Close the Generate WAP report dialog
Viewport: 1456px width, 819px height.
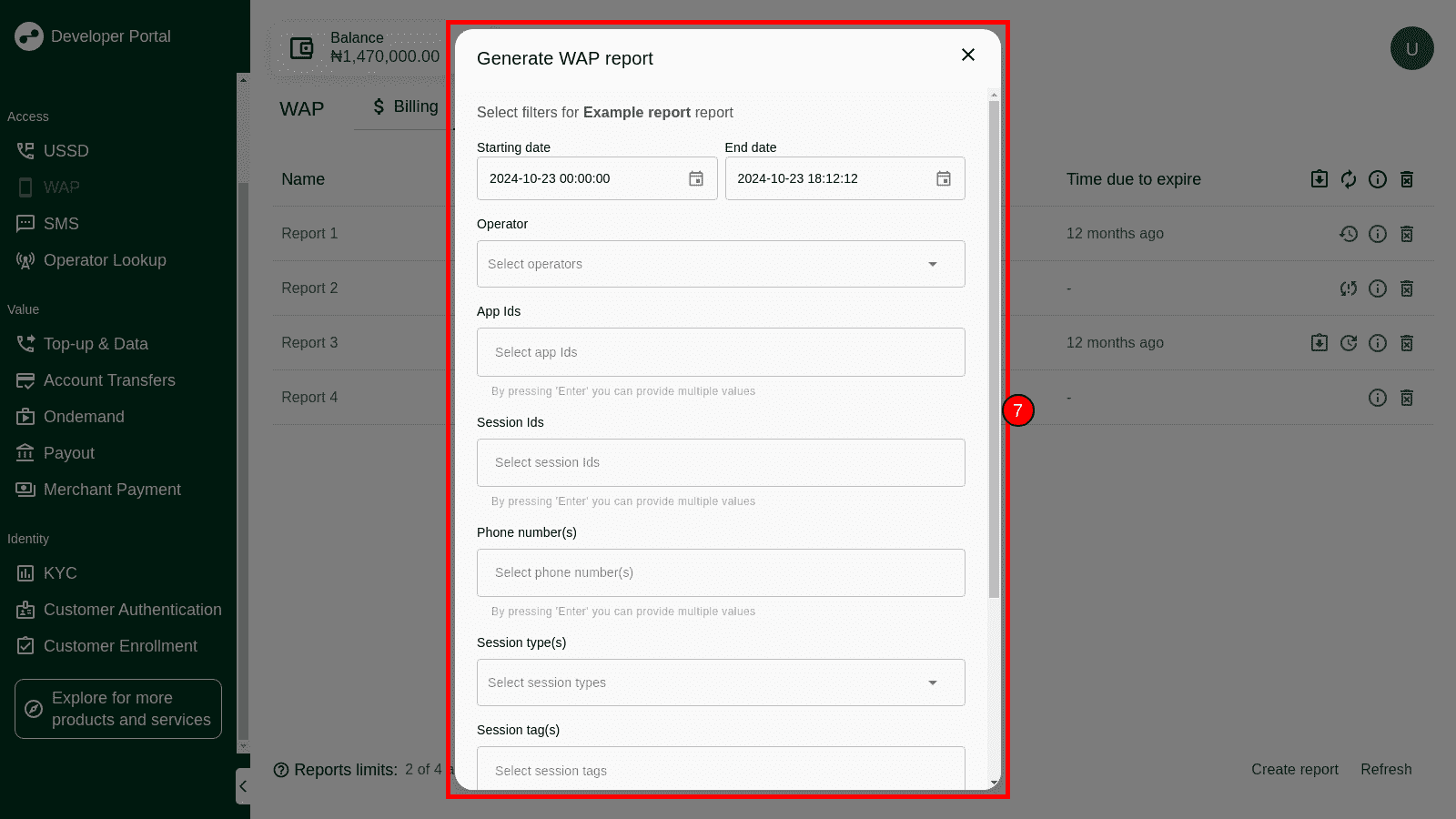coord(967,56)
